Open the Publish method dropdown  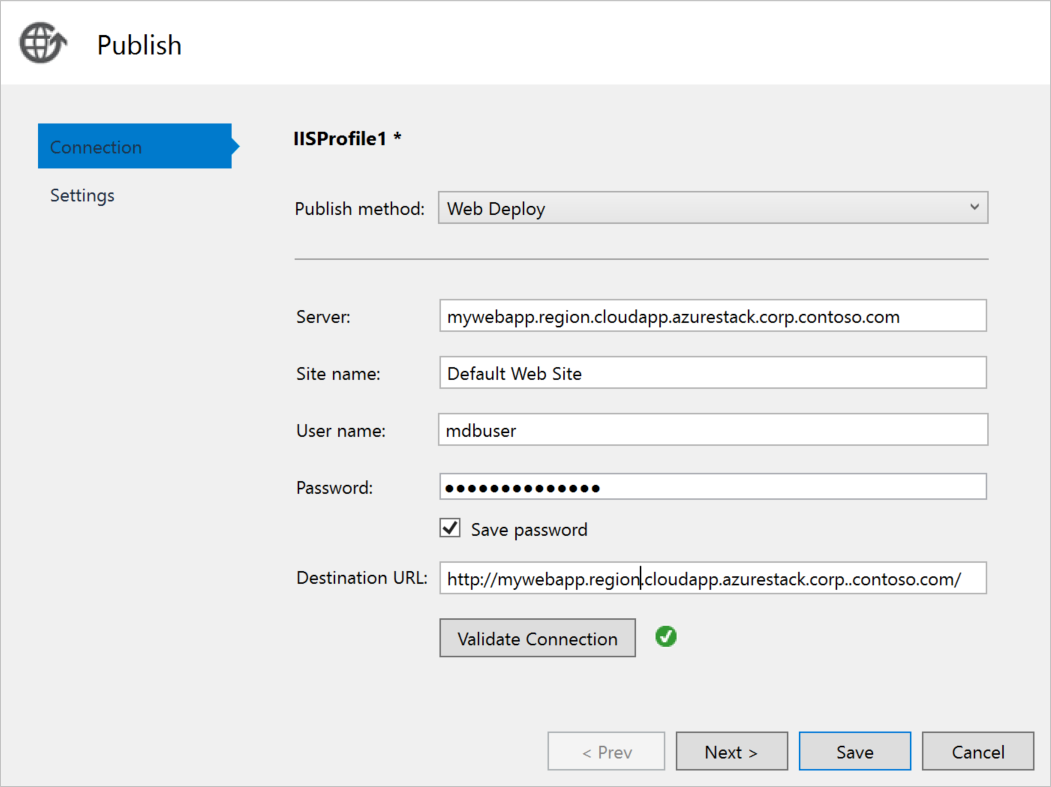pyautogui.click(x=712, y=208)
